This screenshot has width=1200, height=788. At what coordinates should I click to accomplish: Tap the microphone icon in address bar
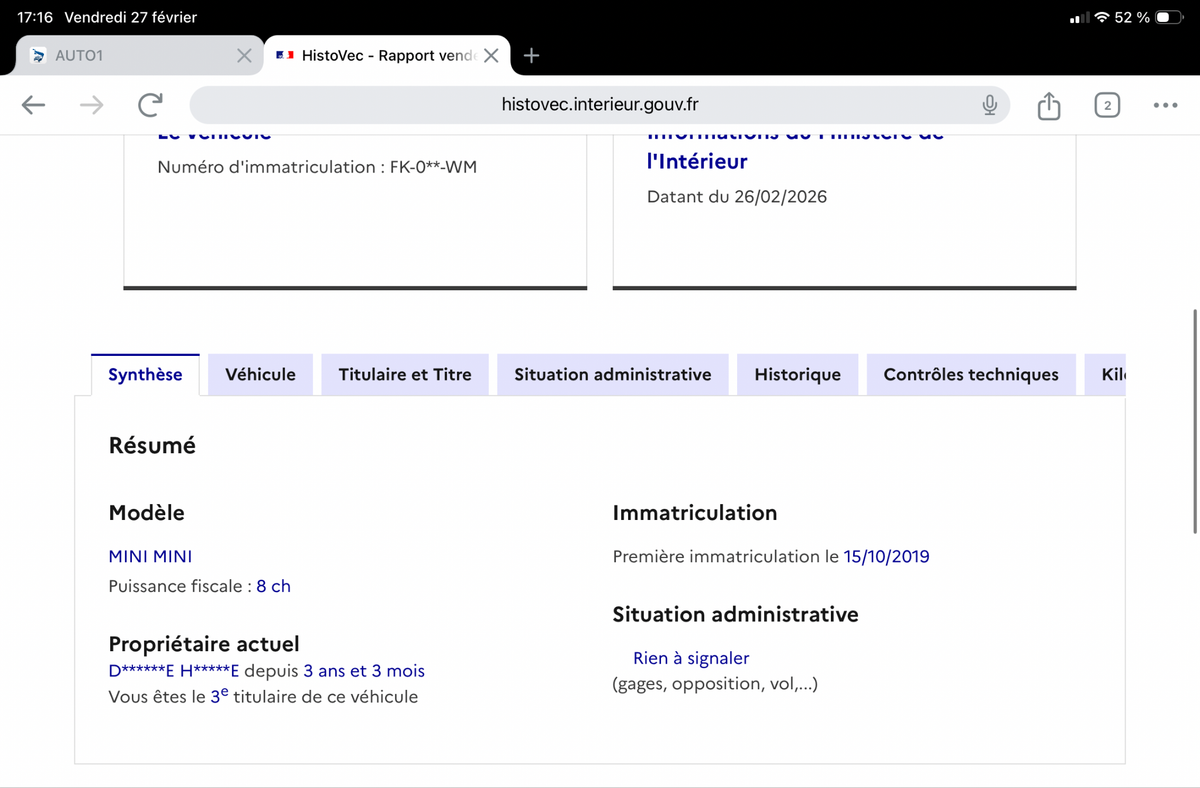[989, 105]
